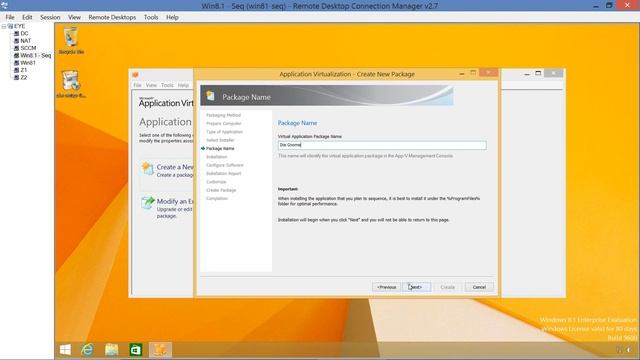
Task: Click the Installation Report wizard step
Action: click(224, 173)
